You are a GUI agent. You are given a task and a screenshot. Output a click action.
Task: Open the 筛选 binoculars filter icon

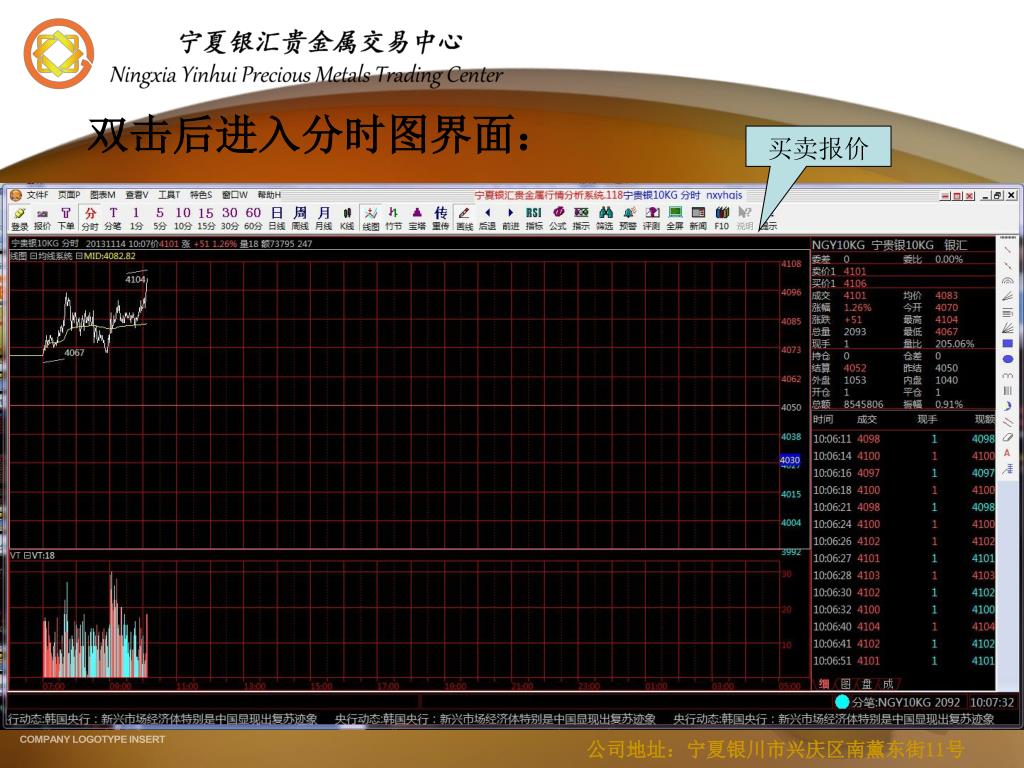pos(605,218)
